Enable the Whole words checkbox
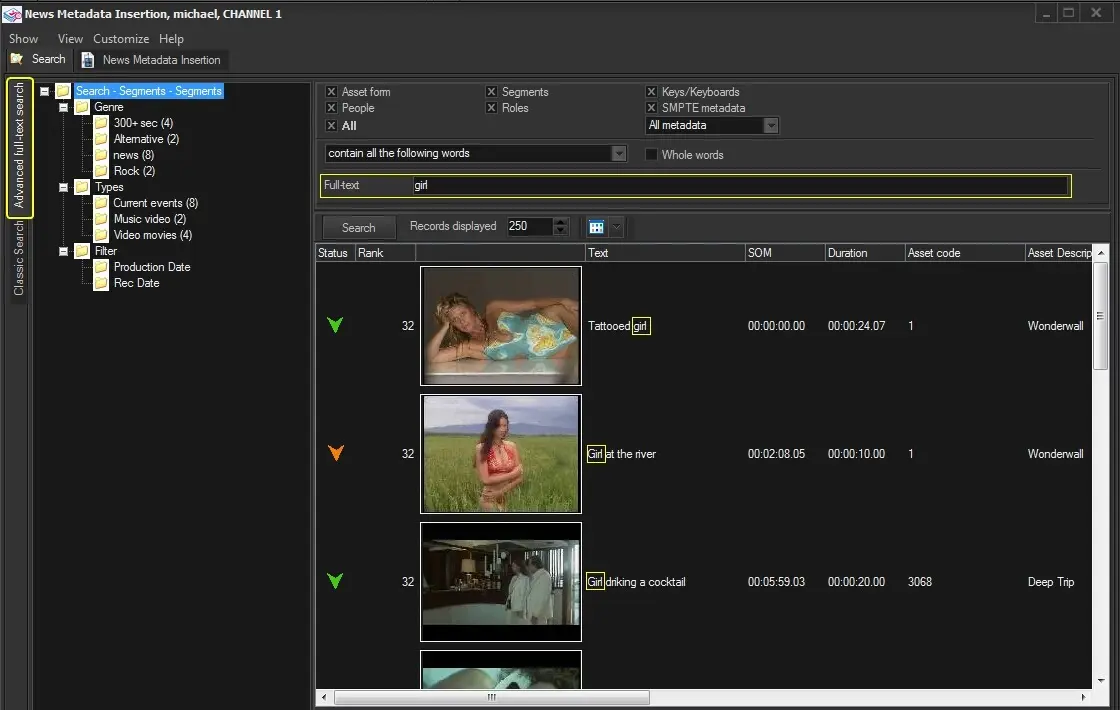 [x=652, y=155]
